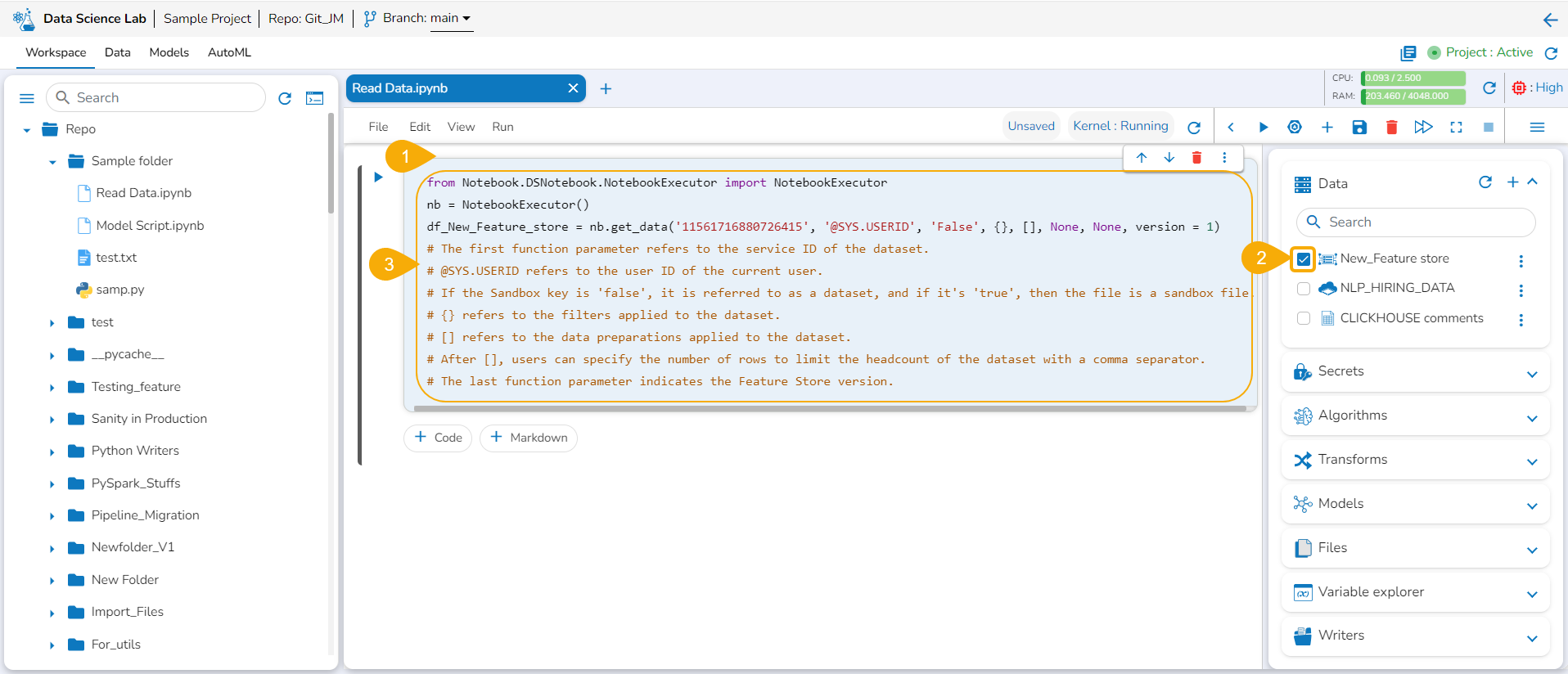1568x674 pixels.
Task: Toggle fullscreen mode for the notebook
Action: [x=1456, y=127]
